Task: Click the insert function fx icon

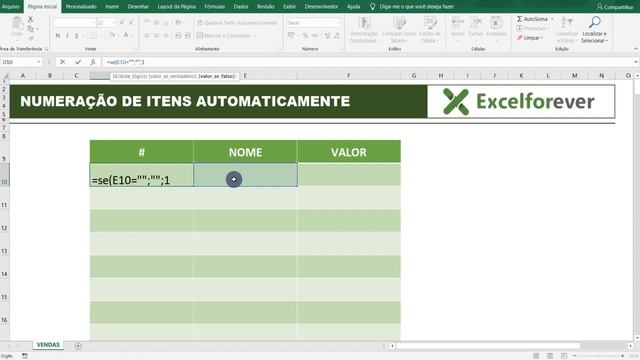Action: [93, 62]
